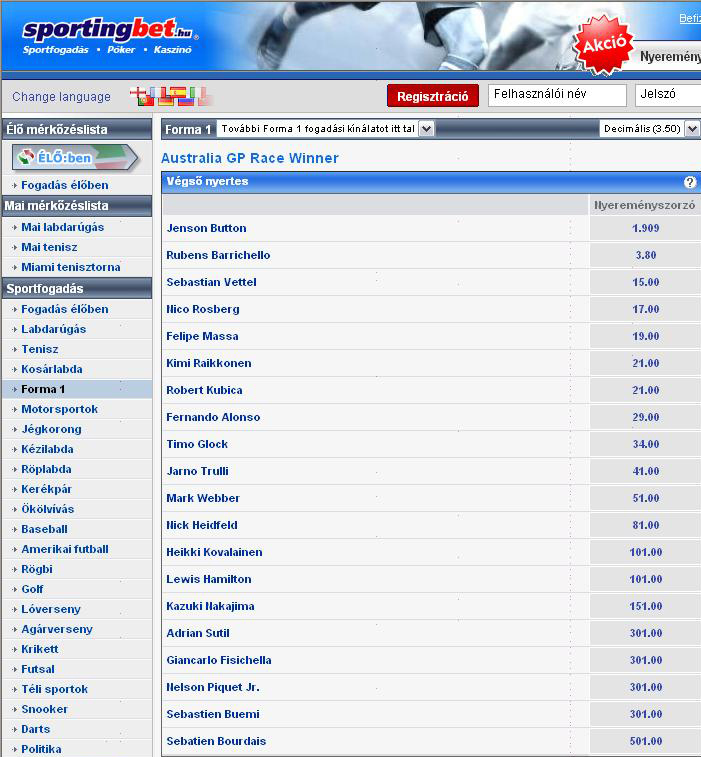The image size is (701, 757).
Task: Open the Snooker category
Action: 44,709
